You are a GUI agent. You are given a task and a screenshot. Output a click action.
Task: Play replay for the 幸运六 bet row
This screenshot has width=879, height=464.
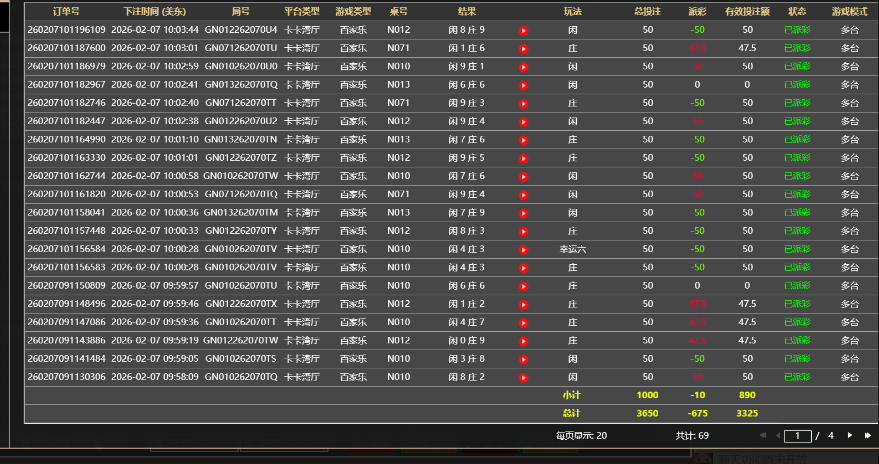pyautogui.click(x=523, y=249)
